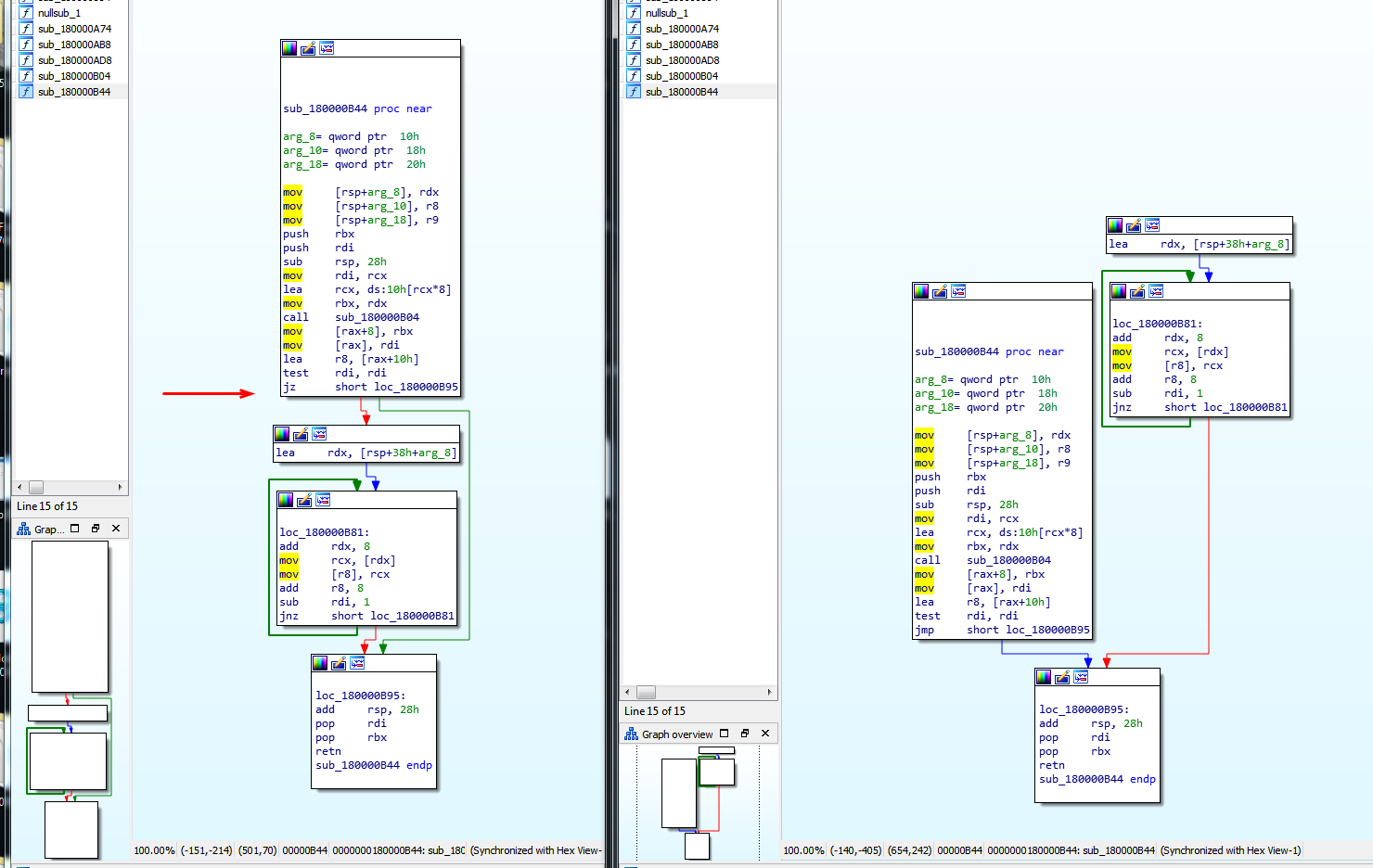The image size is (1373, 868).
Task: Click the left window's graph overview minimap
Action: [x=70, y=700]
